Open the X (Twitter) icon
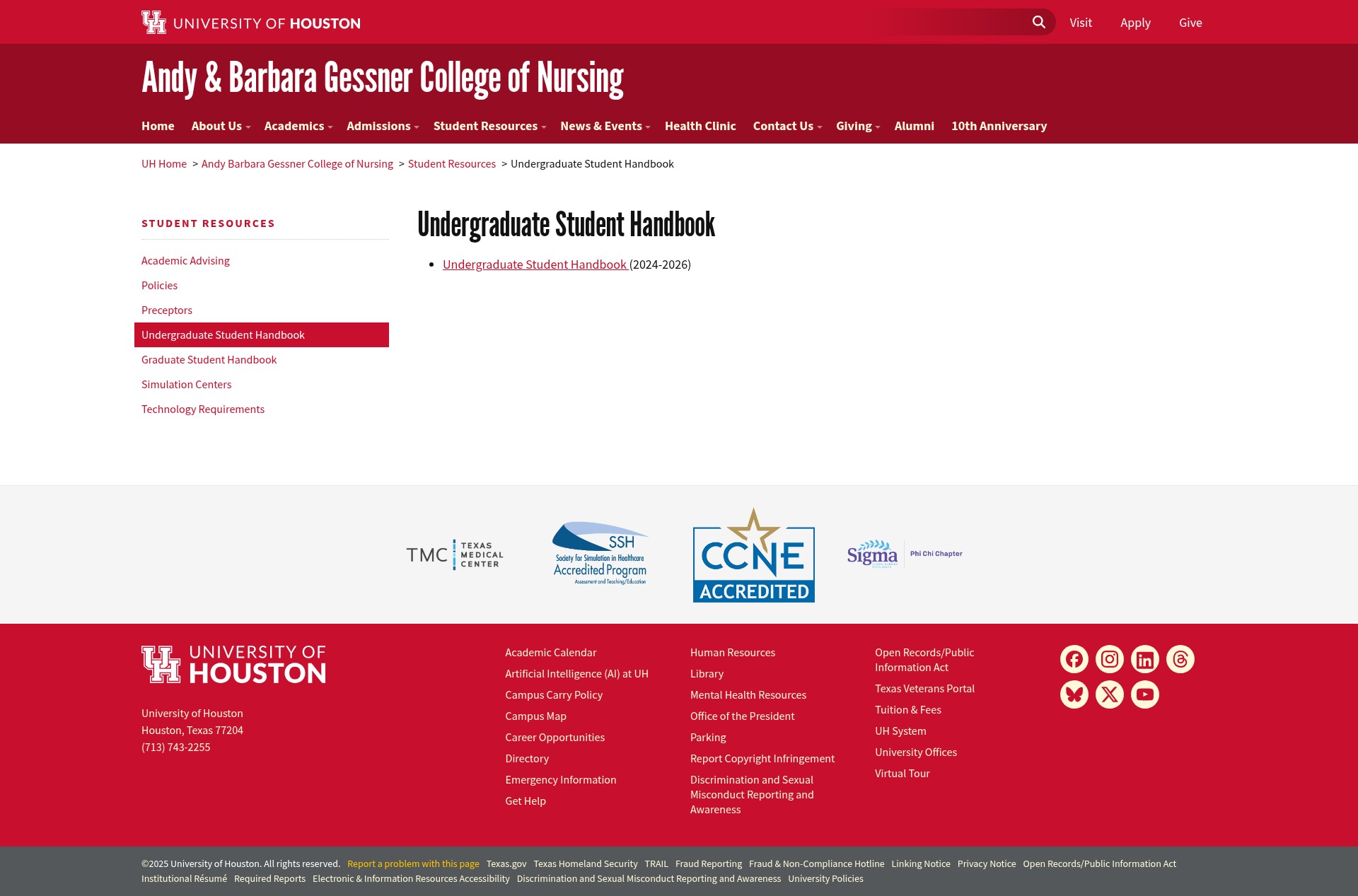This screenshot has width=1358, height=896. pyautogui.click(x=1110, y=694)
